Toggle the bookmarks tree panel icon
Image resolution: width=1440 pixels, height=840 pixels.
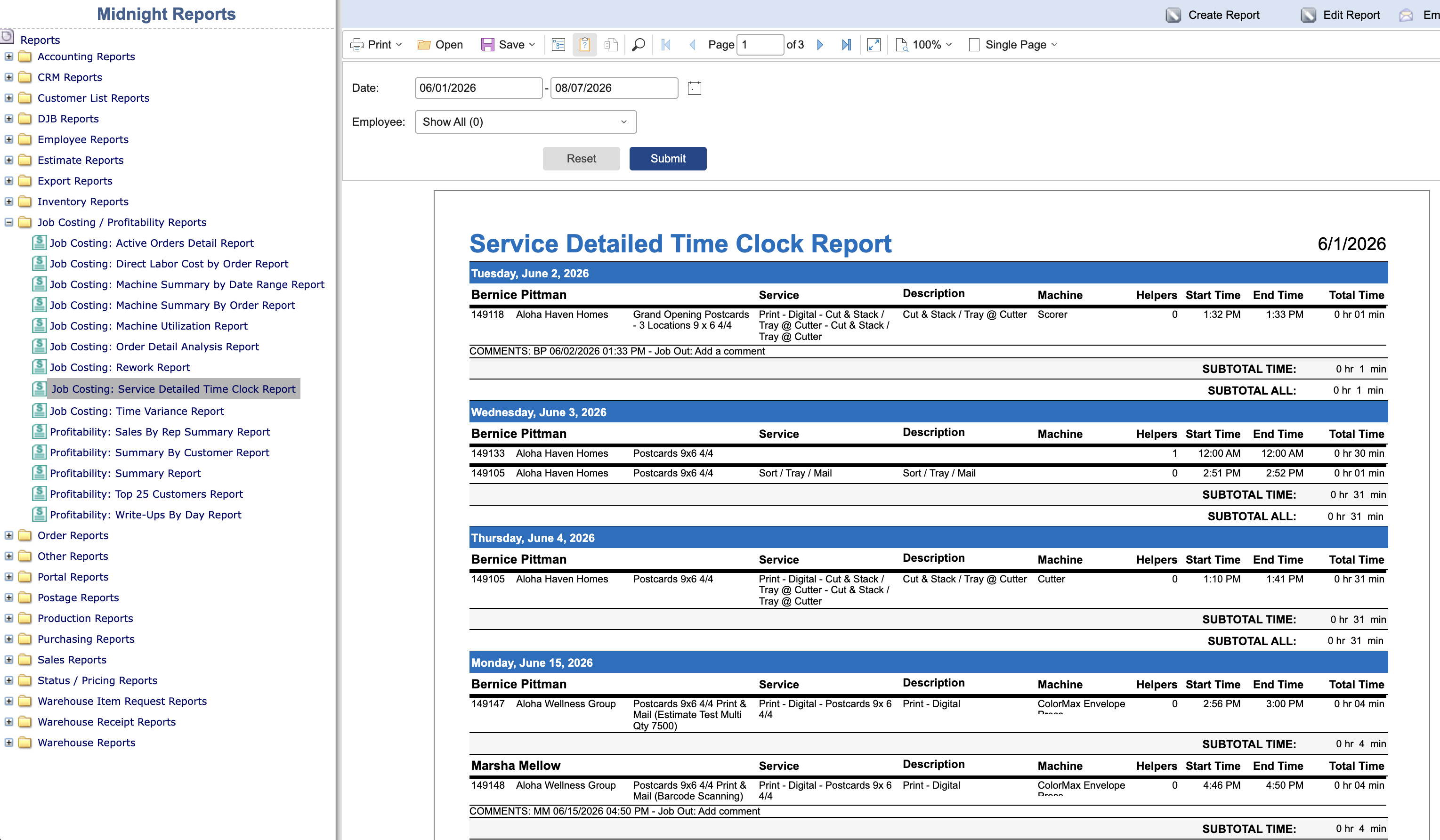[558, 45]
